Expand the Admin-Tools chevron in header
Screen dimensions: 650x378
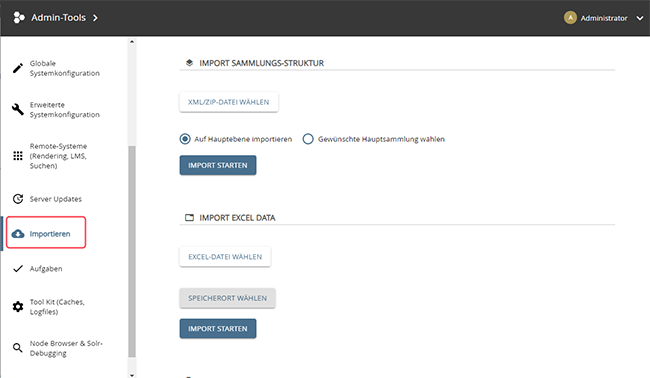(95, 18)
